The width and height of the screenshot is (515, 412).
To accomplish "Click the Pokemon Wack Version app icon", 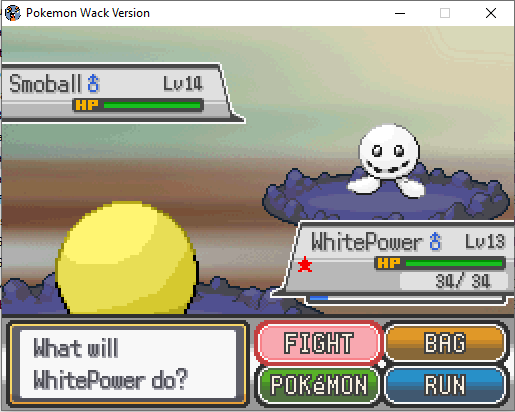I will [13, 13].
